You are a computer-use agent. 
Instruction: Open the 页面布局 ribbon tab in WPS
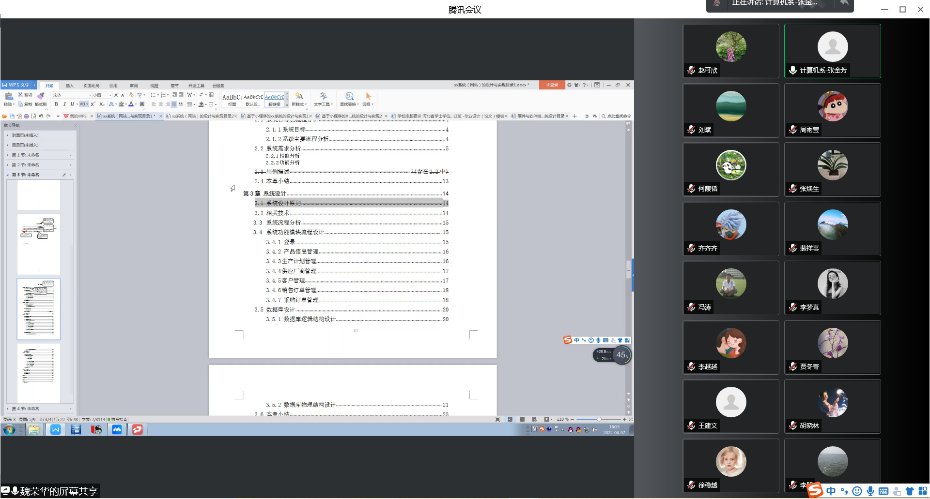coord(91,85)
